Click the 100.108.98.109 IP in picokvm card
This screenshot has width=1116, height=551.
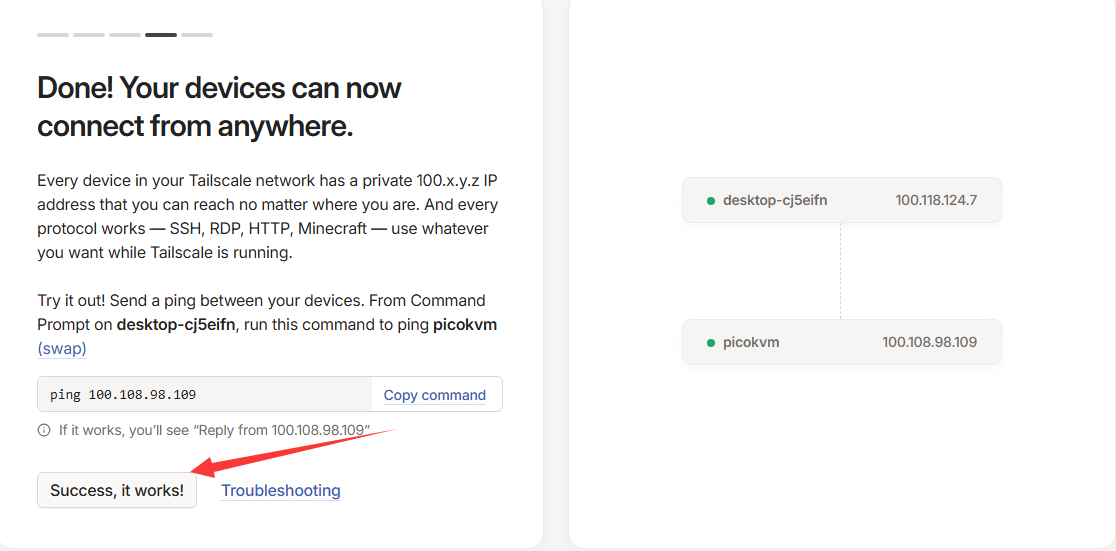click(929, 343)
